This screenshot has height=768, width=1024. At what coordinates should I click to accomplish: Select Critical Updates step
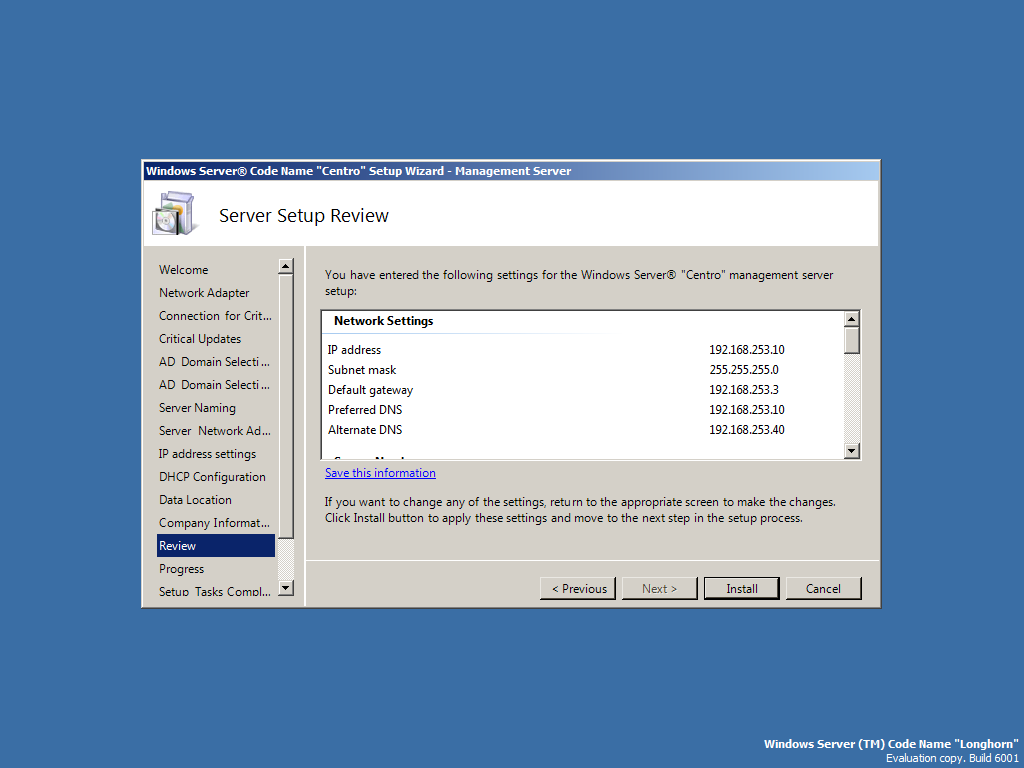pos(200,338)
